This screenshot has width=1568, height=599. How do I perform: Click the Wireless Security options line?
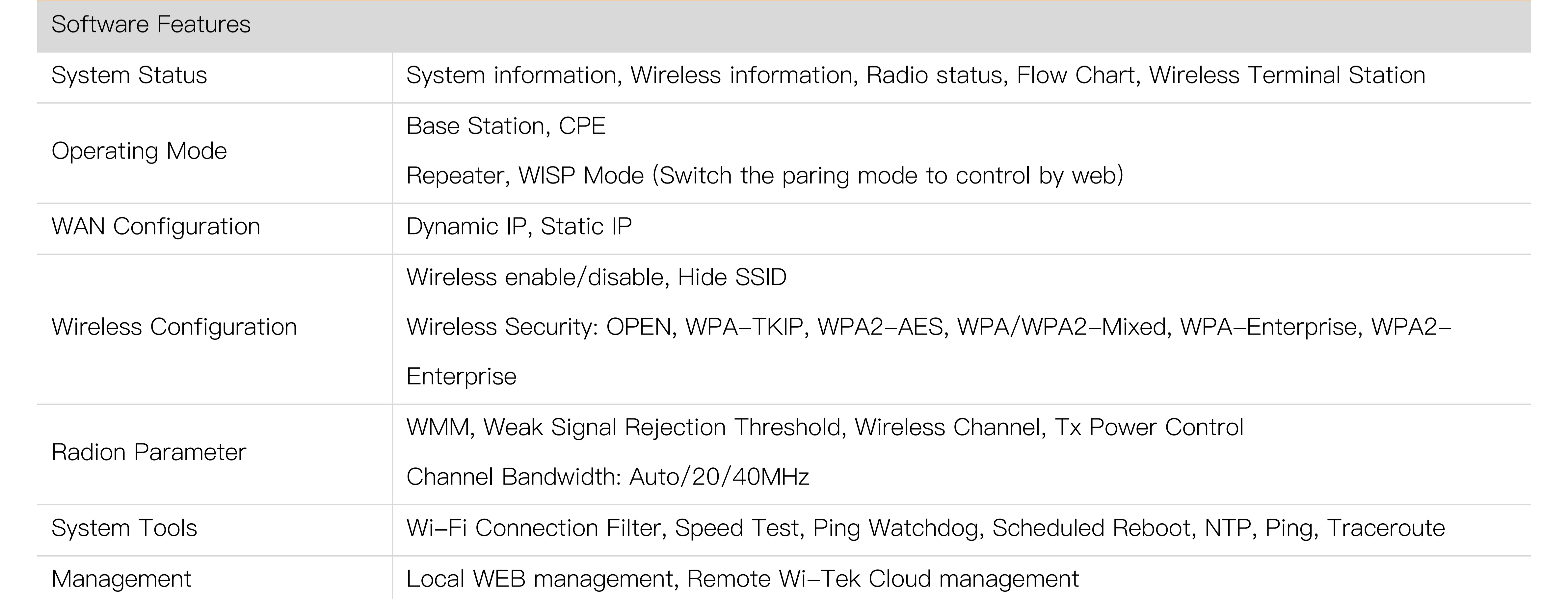[x=928, y=327]
